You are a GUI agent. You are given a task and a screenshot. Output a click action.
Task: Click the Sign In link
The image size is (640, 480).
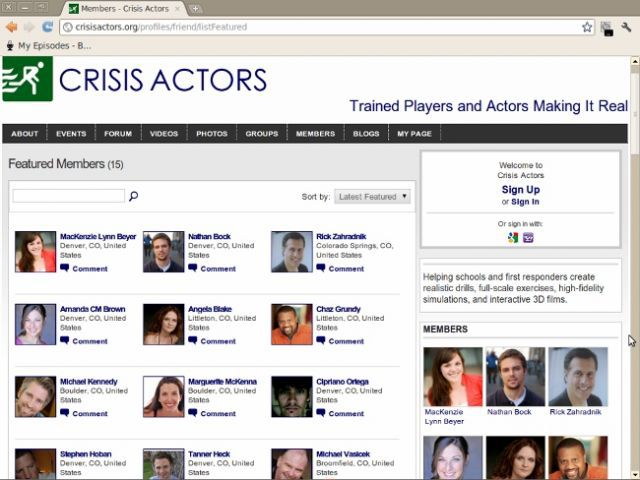click(x=525, y=202)
